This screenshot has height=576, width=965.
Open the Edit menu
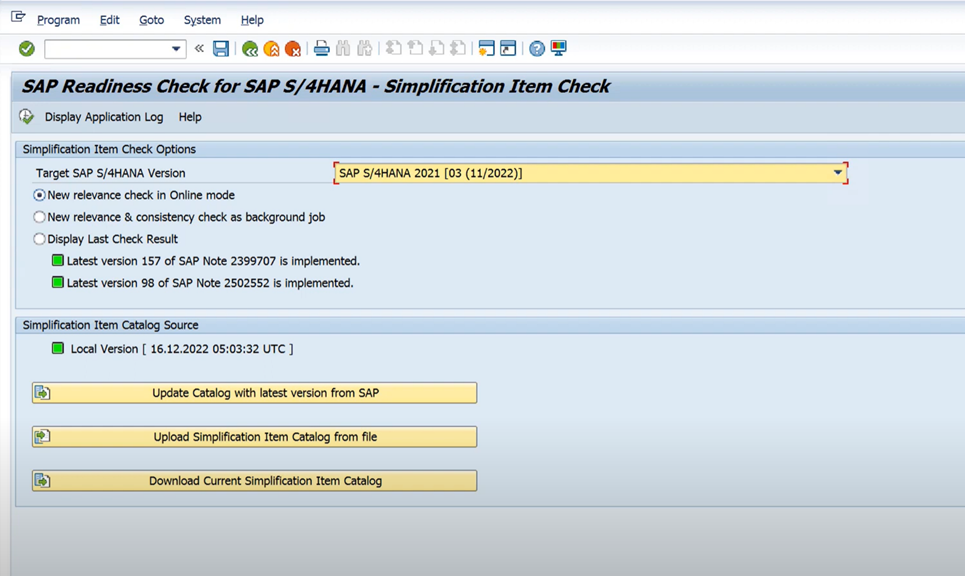(110, 20)
